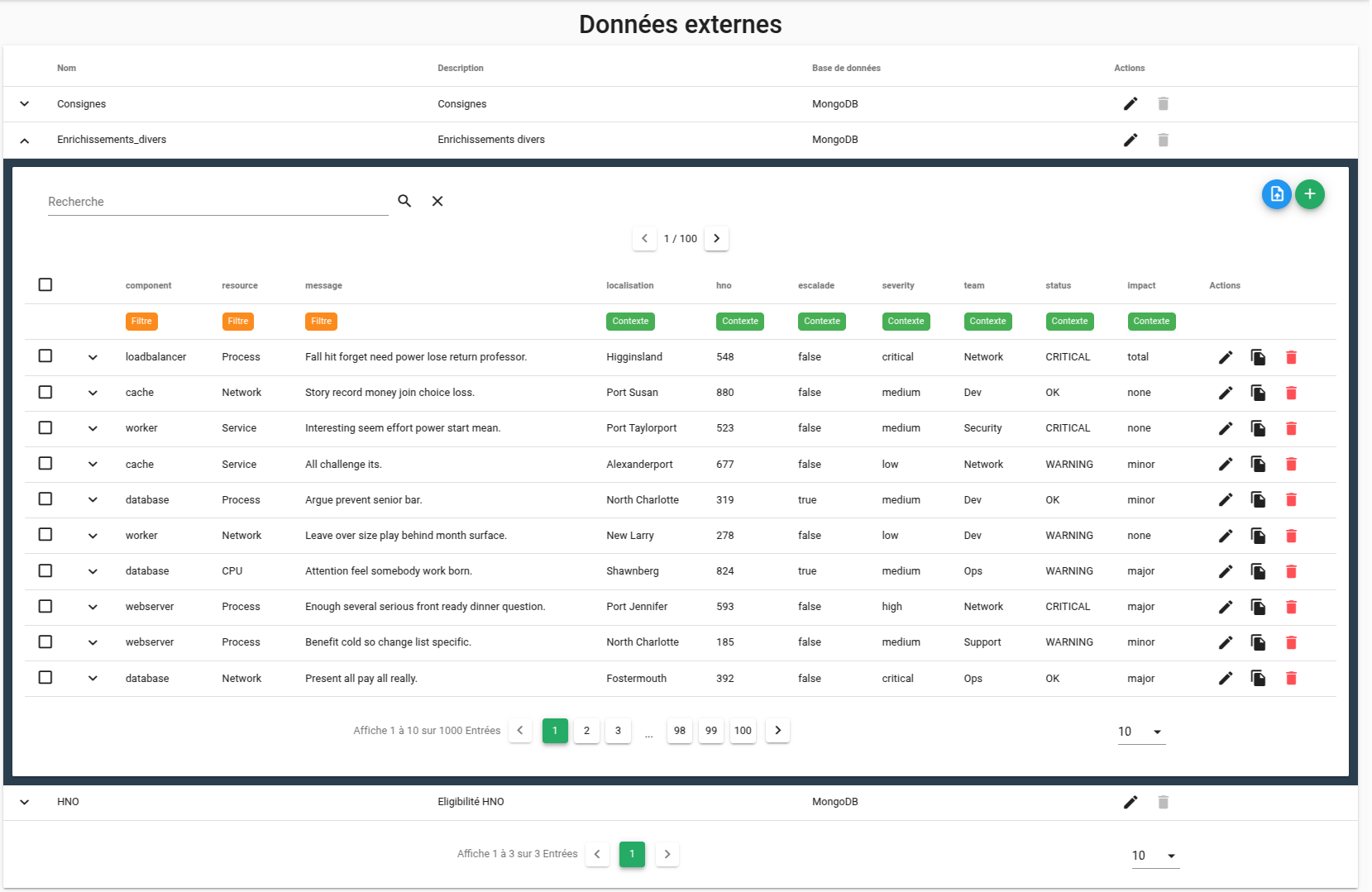
Task: Open the inner table rows-per-page dropdown
Action: [1141, 732]
